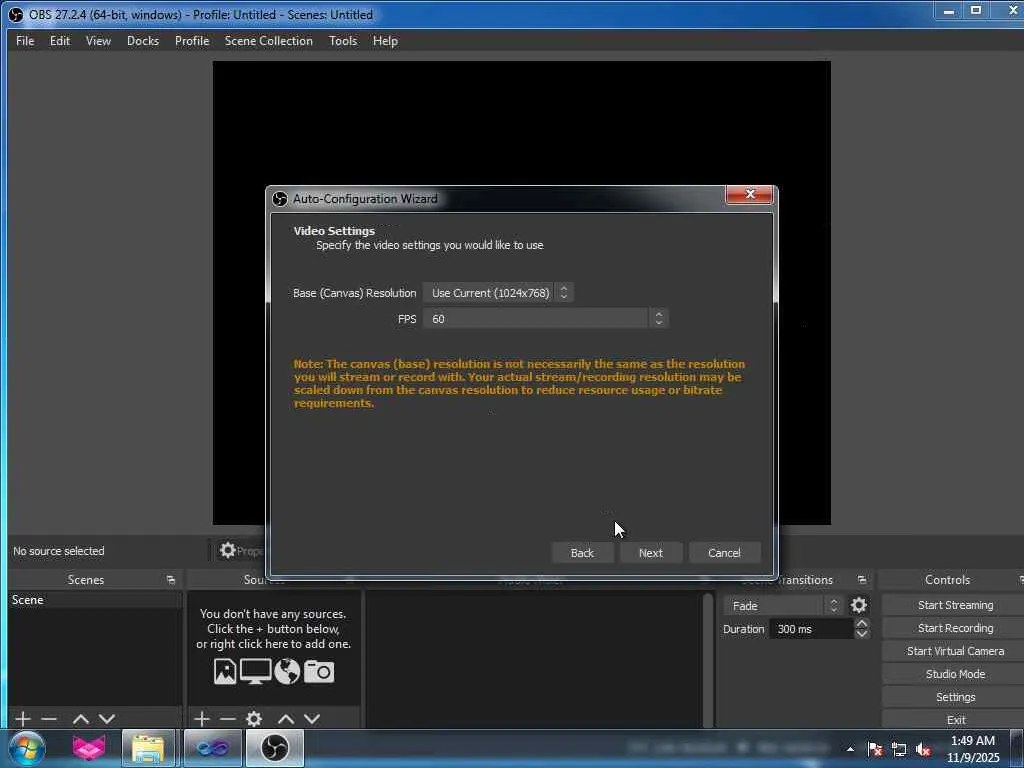Screen dimensions: 1024x768
Task: Expand the Base (Canvas) Resolution dropdown
Action: point(498,293)
